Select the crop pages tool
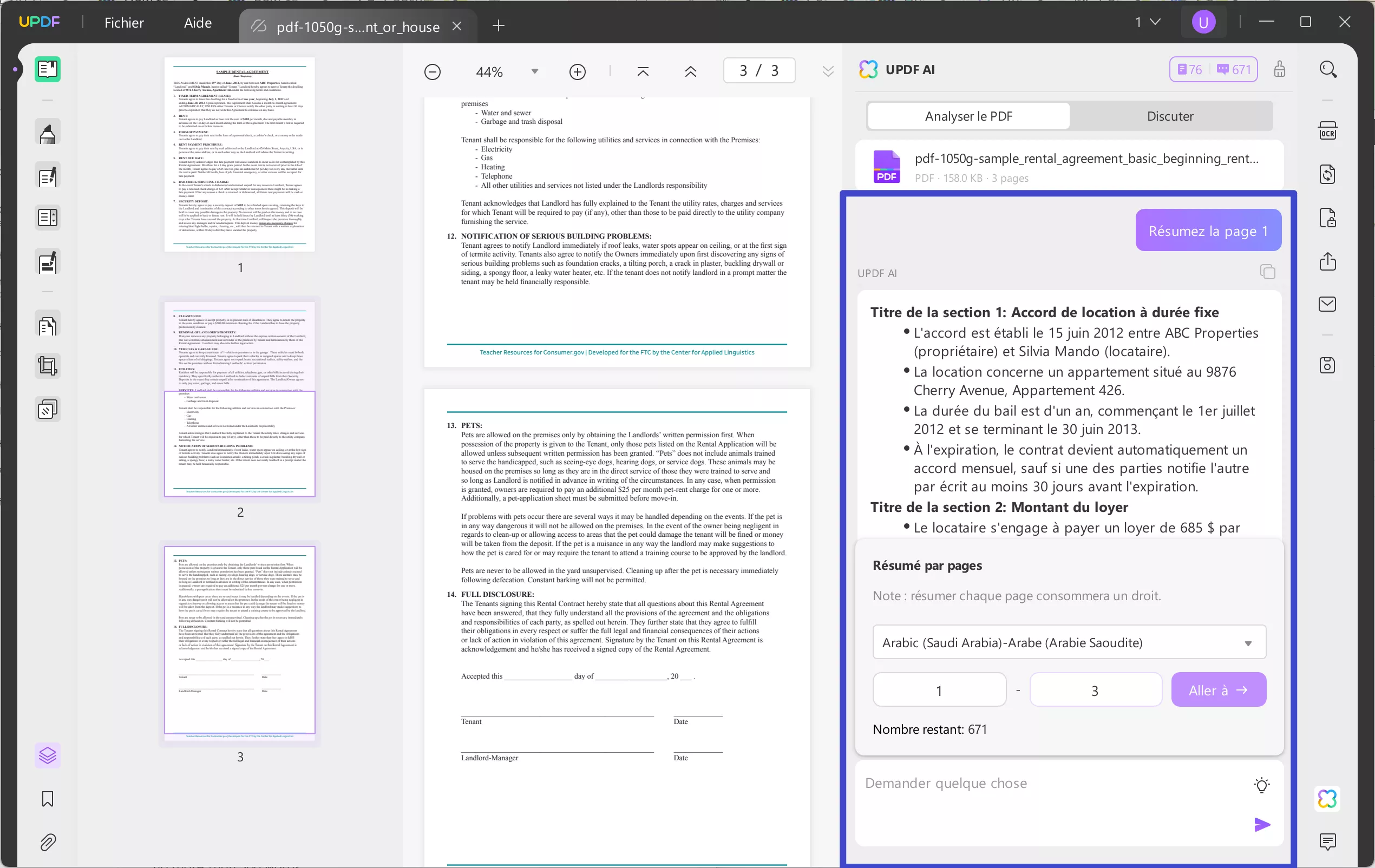The width and height of the screenshot is (1375, 868). [47, 365]
